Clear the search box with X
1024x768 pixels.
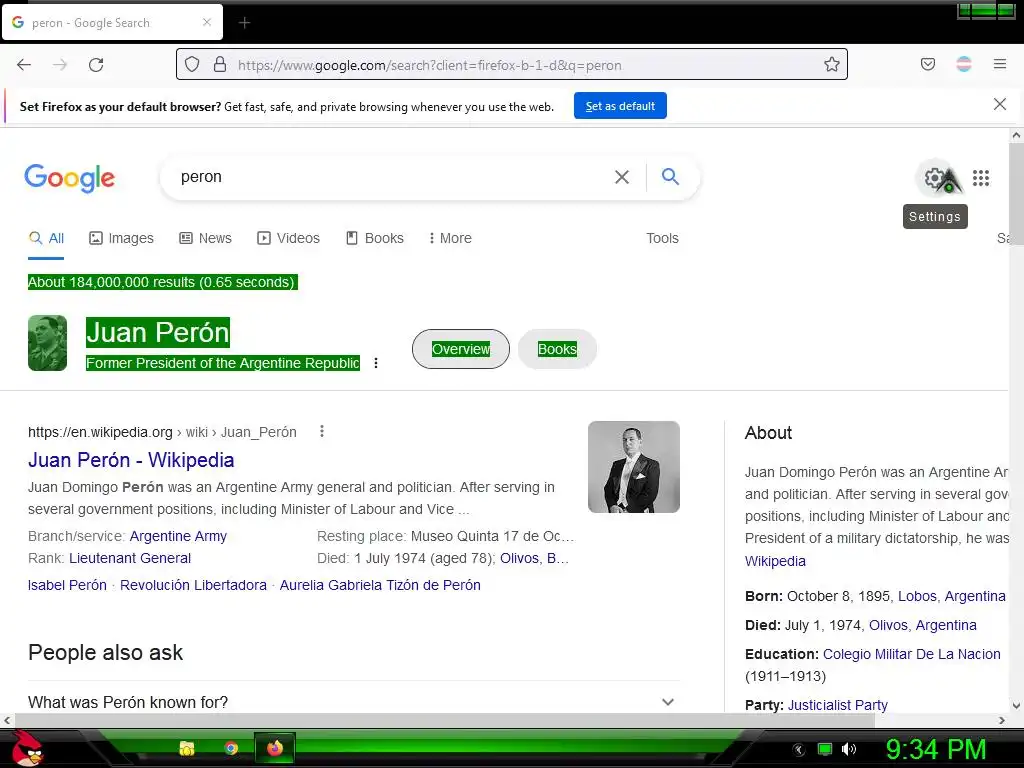point(622,177)
